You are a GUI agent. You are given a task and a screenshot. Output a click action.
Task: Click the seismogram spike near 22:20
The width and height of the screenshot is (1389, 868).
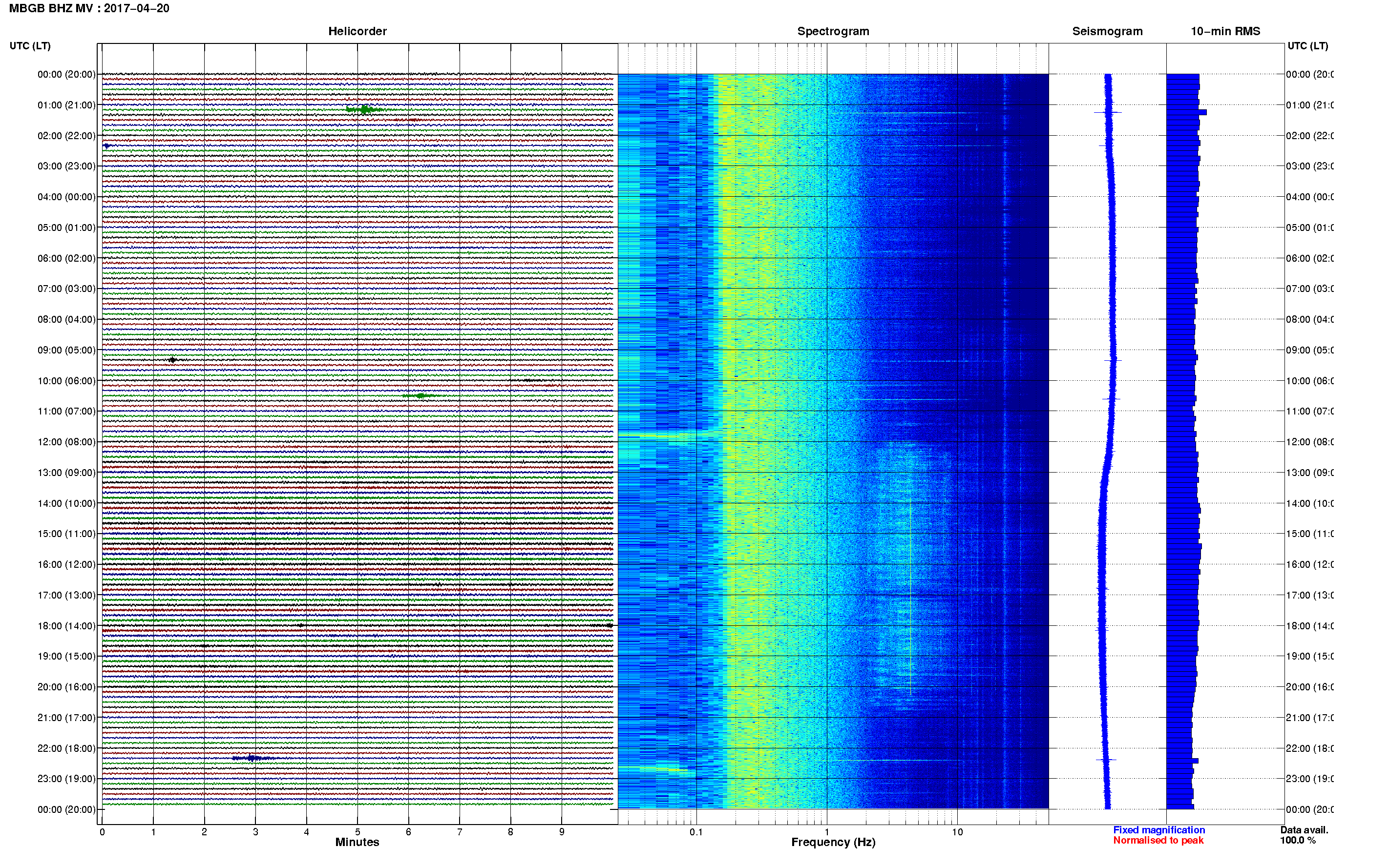(x=1106, y=760)
